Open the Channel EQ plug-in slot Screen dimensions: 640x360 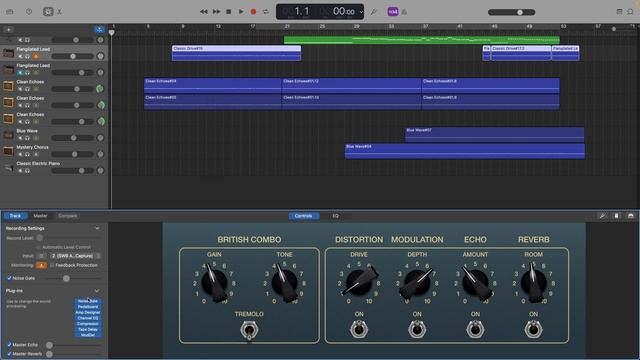88,318
